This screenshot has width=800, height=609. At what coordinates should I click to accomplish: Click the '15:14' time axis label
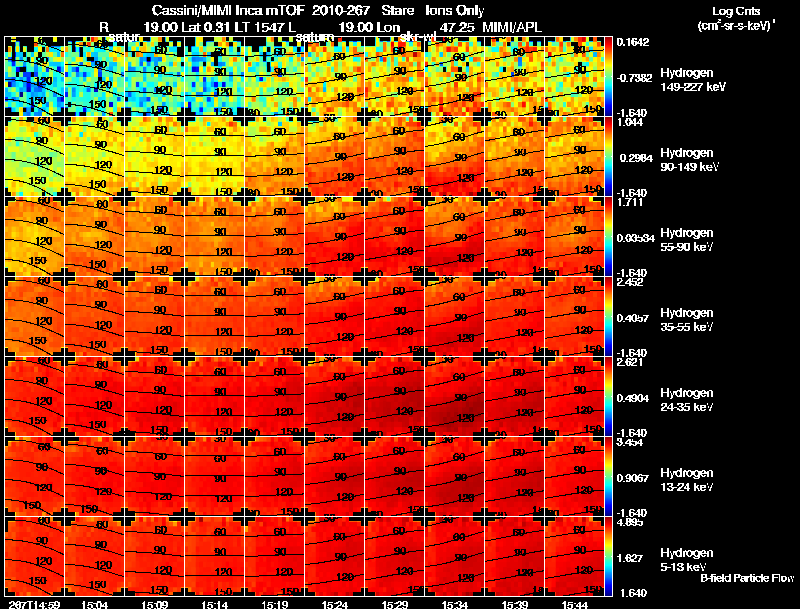click(x=214, y=605)
